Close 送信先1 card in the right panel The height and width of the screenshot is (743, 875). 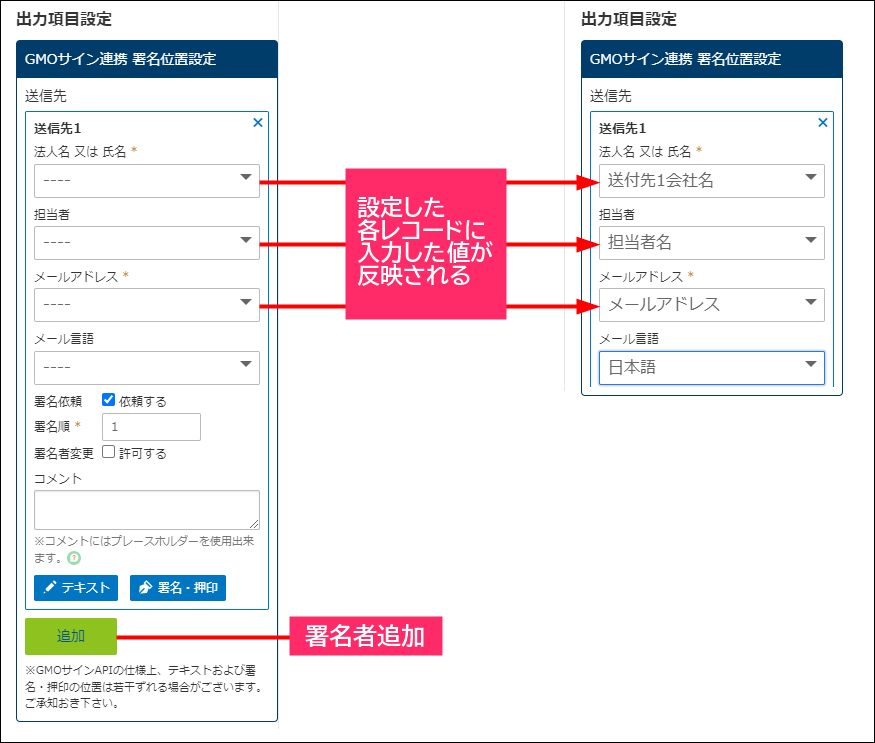point(823,123)
